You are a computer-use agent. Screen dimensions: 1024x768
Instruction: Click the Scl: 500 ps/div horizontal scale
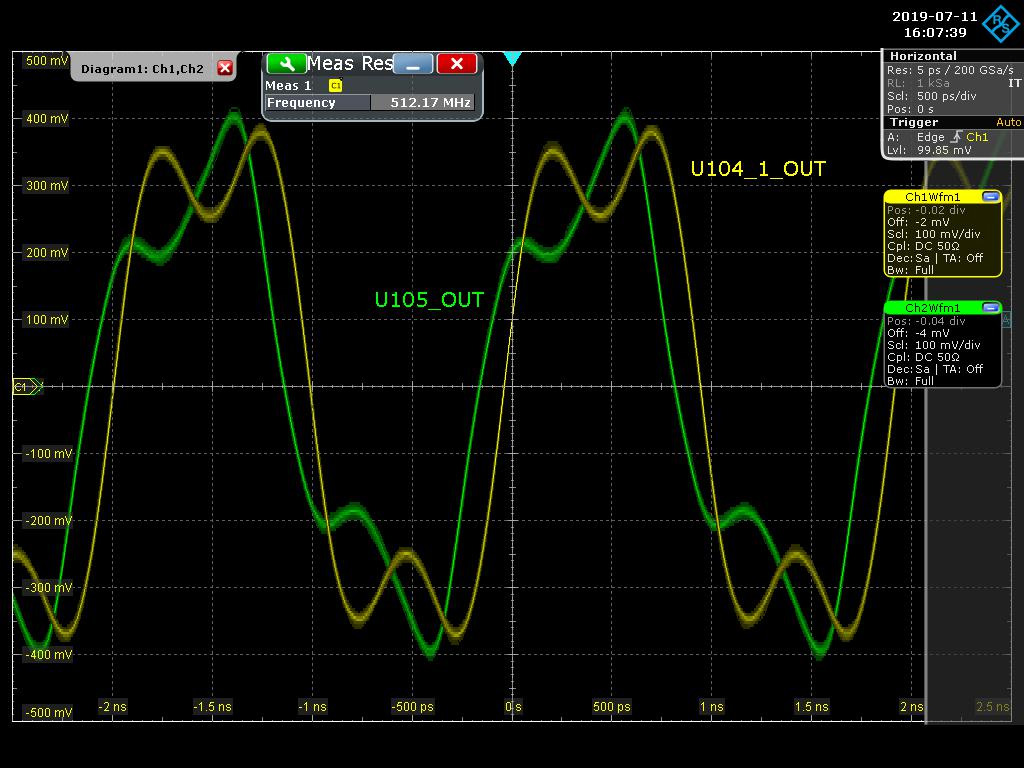tap(931, 96)
